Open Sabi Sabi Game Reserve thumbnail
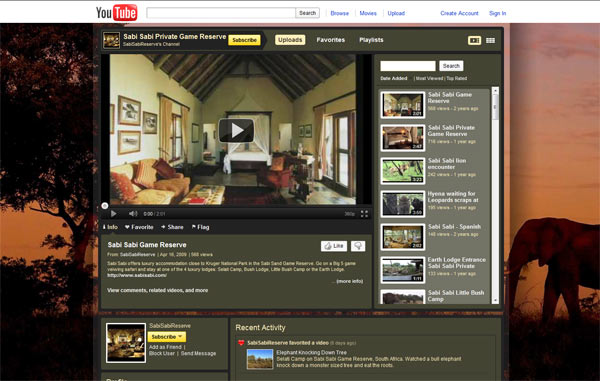 point(403,104)
